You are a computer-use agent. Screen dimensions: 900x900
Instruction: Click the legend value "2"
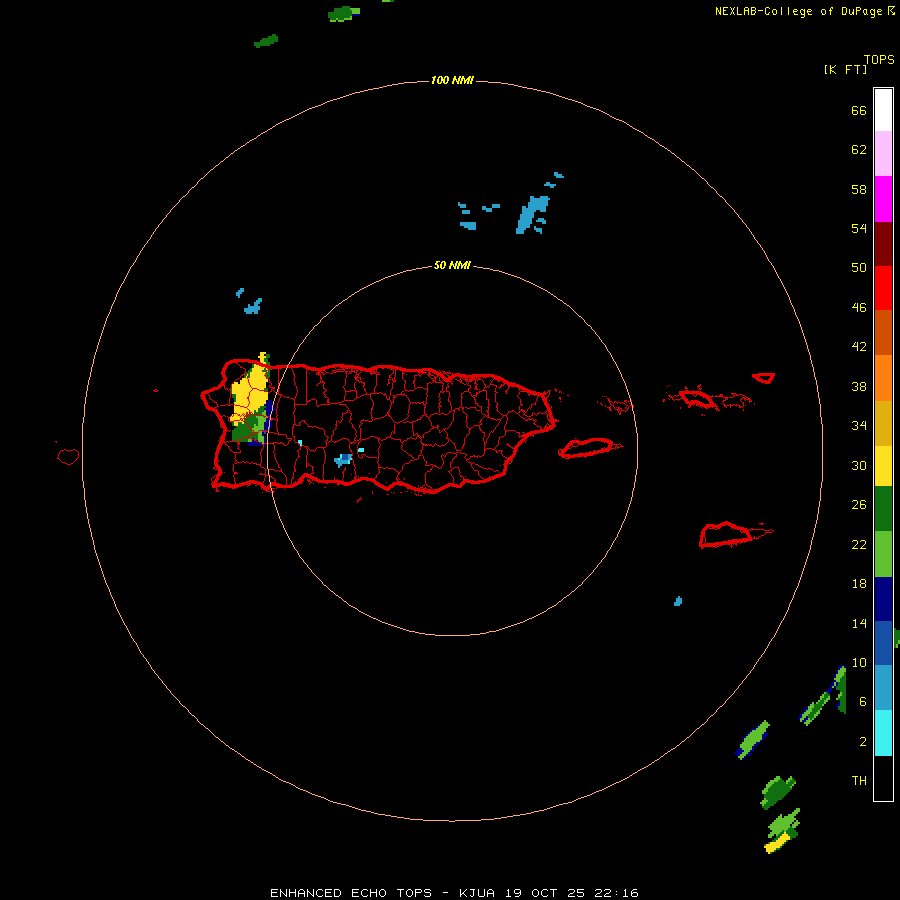click(862, 742)
